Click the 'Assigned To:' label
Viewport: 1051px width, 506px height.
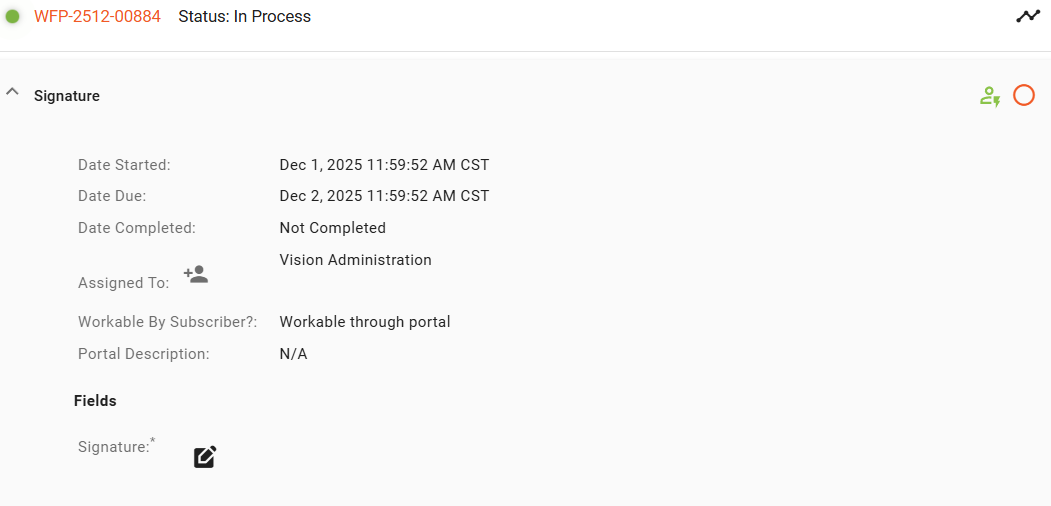[123, 283]
